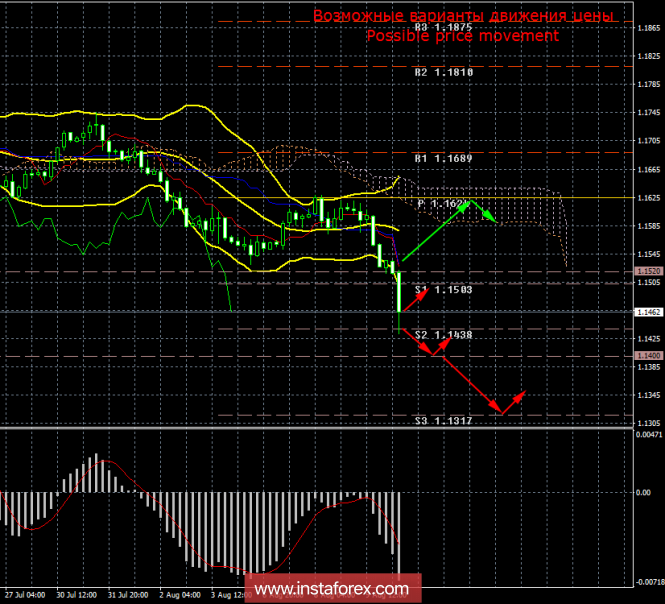Click 1.1745 on the price axis
Screen dimensions: 665x604
coord(649,113)
